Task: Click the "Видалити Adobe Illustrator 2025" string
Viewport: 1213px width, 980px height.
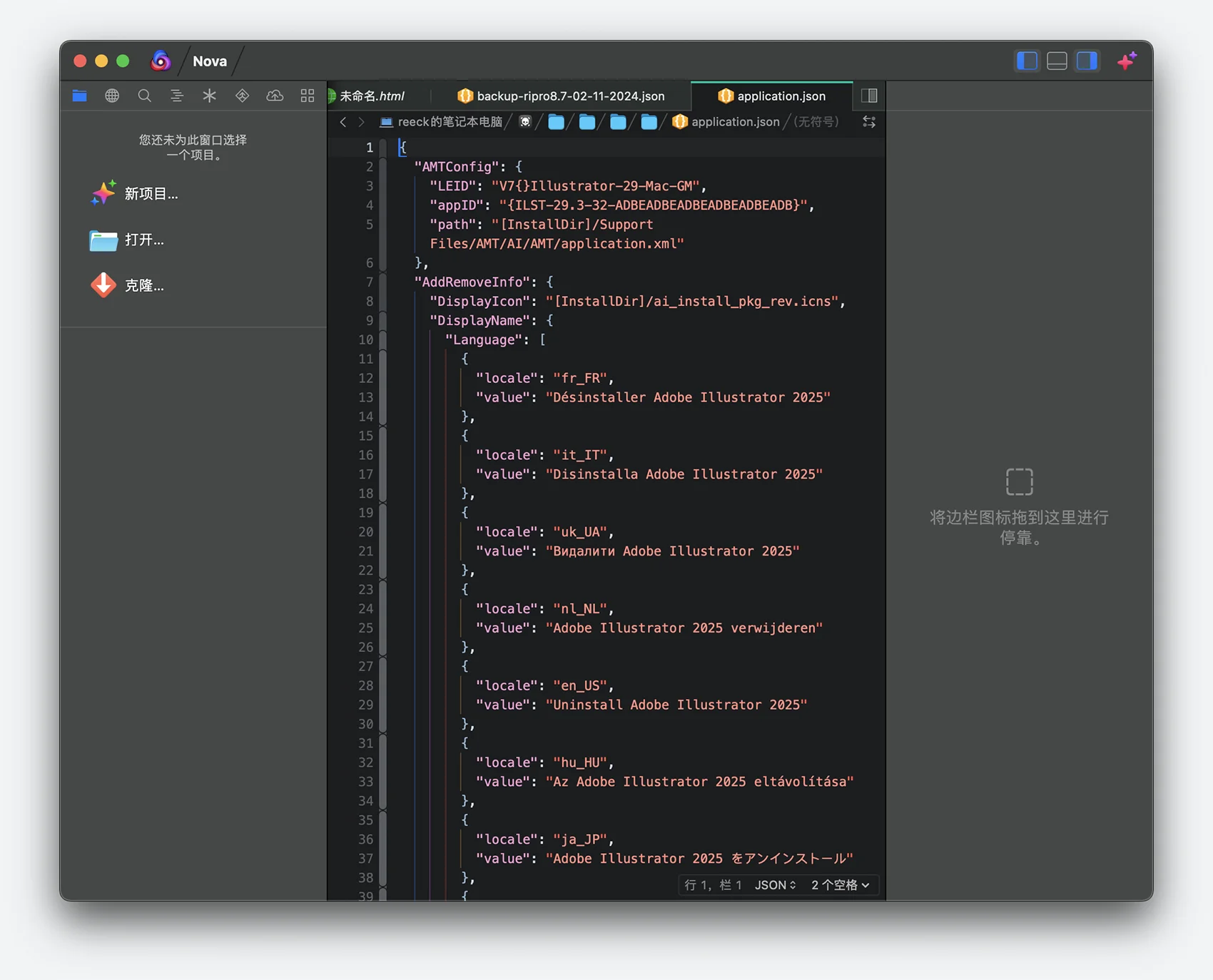Action: (x=673, y=551)
